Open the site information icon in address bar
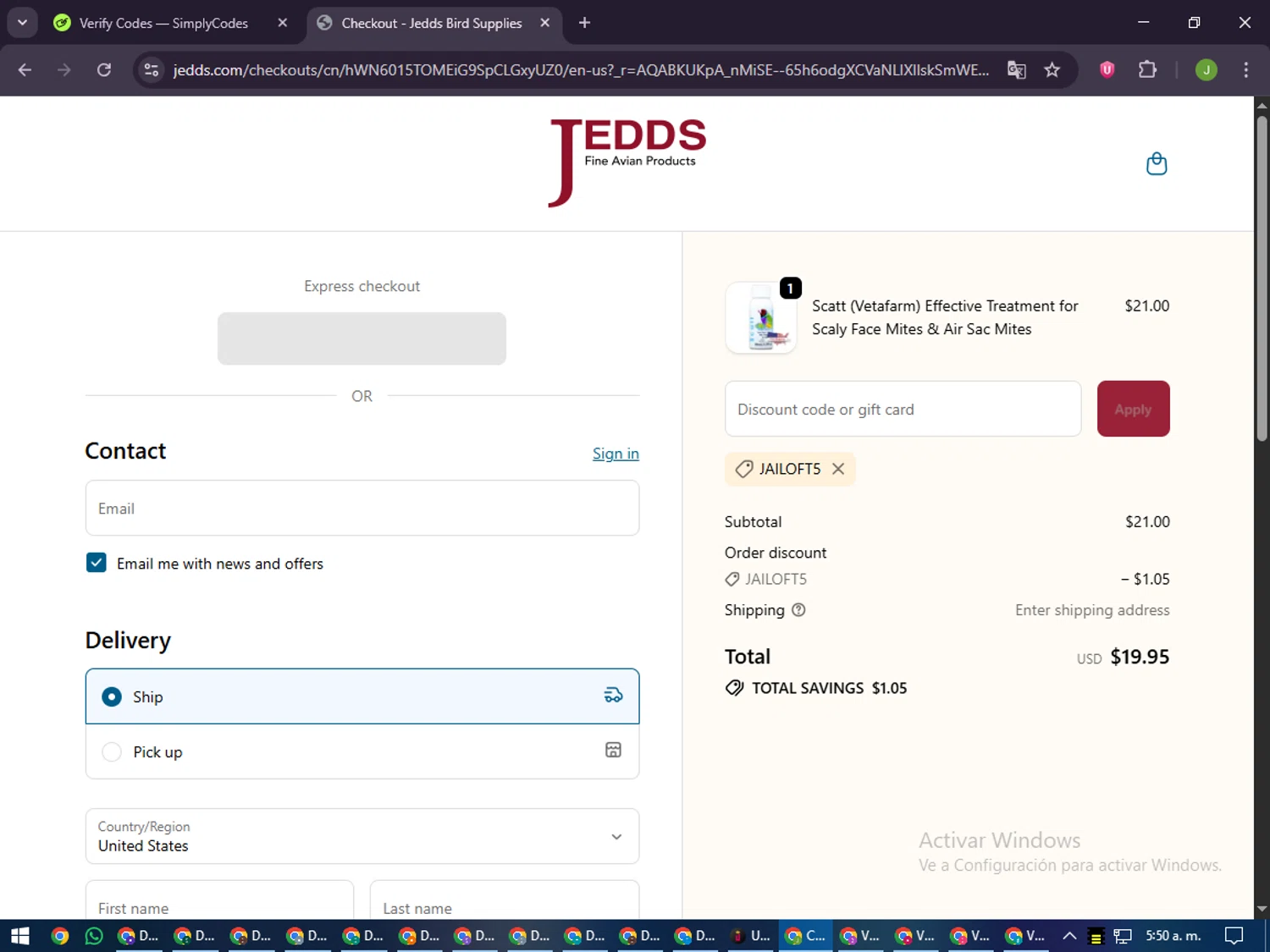Image resolution: width=1270 pixels, height=952 pixels. point(152,69)
